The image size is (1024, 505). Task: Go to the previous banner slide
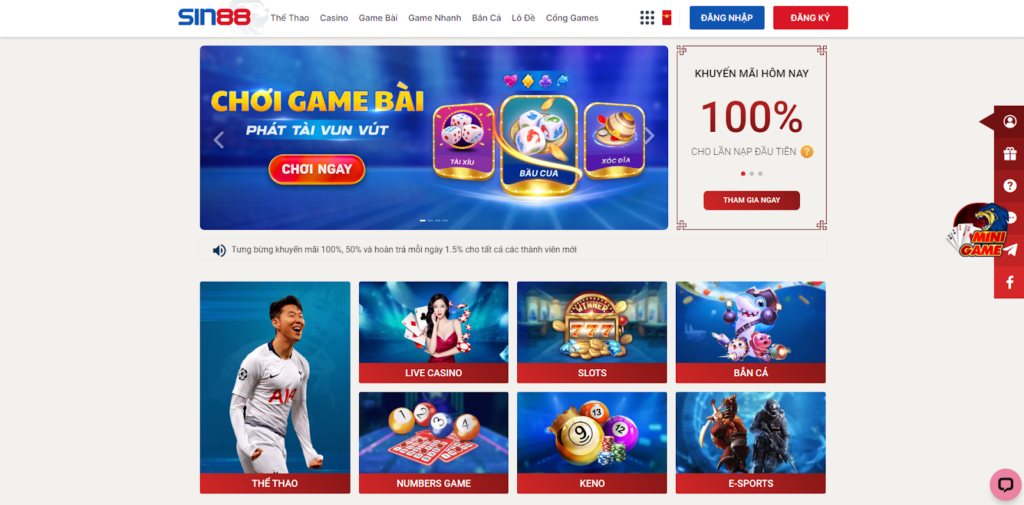pos(219,140)
